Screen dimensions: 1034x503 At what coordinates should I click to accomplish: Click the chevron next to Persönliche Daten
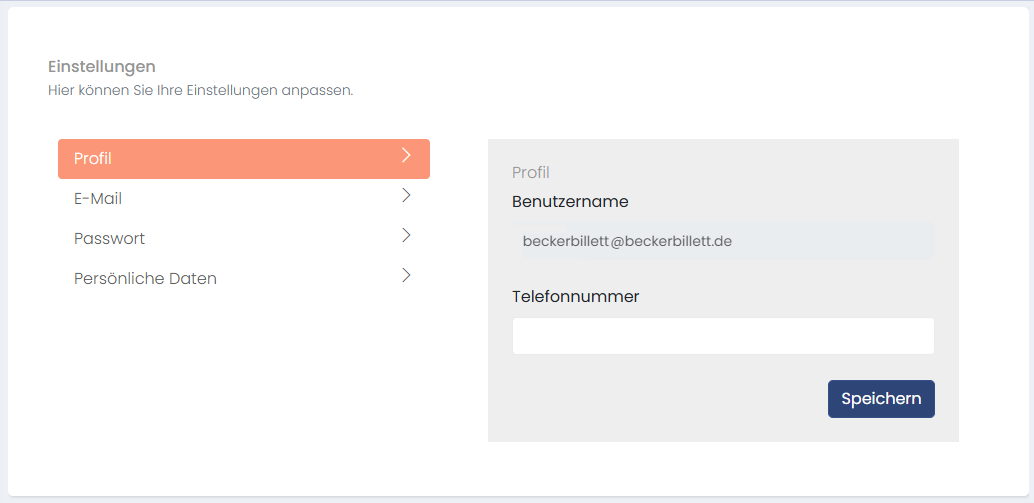(x=406, y=275)
